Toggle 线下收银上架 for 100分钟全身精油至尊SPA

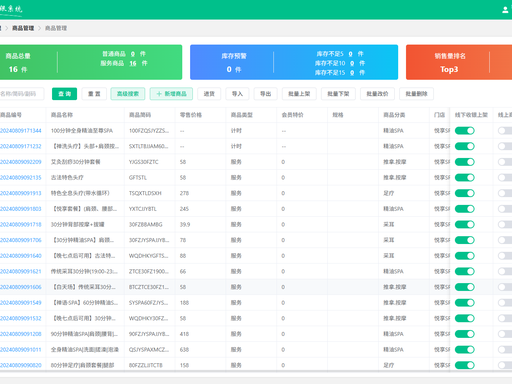(465, 131)
